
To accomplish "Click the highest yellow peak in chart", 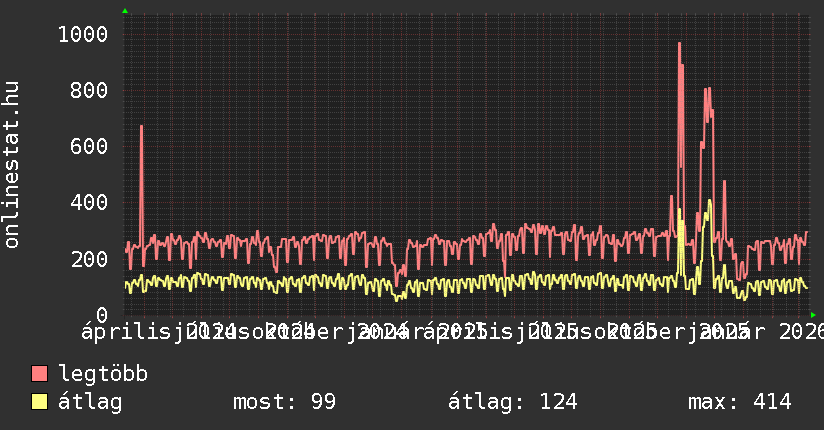I will (x=709, y=202).
